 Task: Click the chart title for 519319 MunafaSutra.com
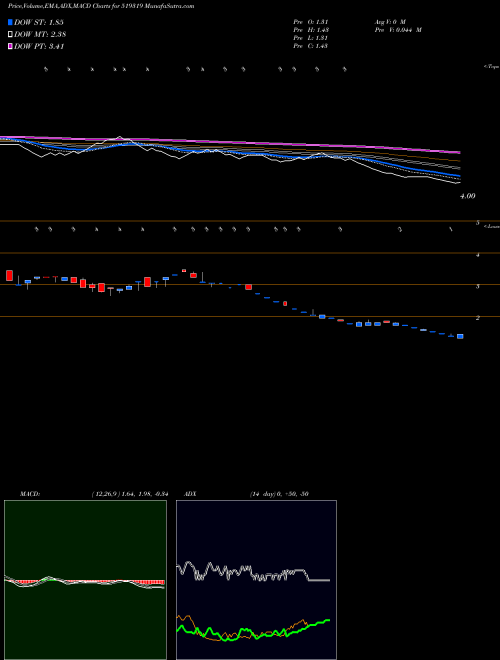tap(101, 7)
